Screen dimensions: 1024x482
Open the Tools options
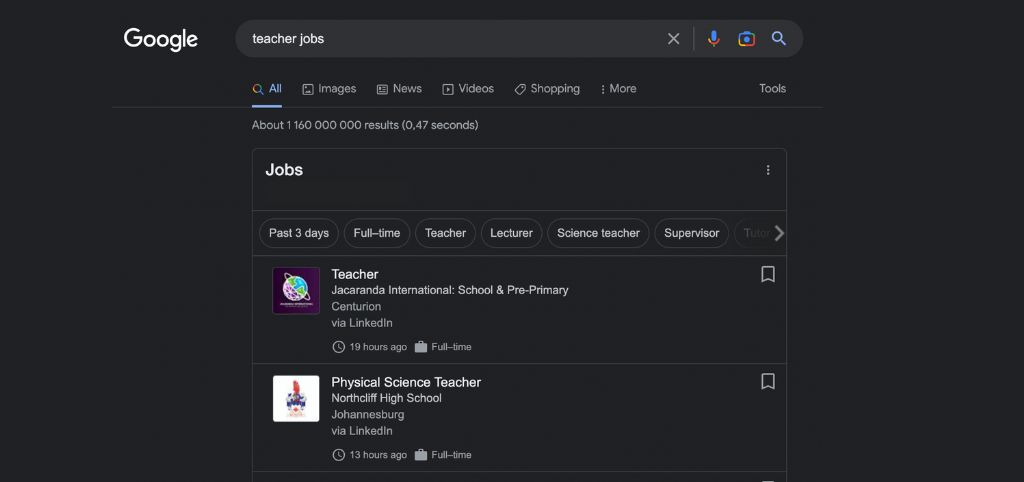[772, 89]
